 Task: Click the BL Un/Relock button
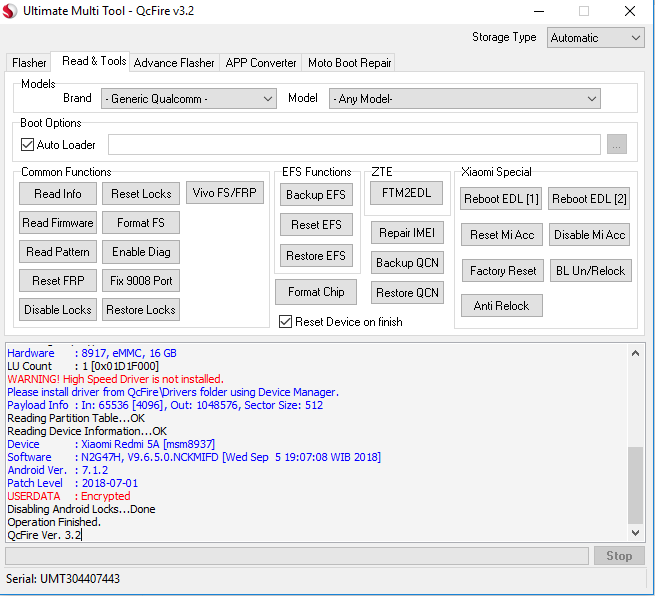[591, 271]
